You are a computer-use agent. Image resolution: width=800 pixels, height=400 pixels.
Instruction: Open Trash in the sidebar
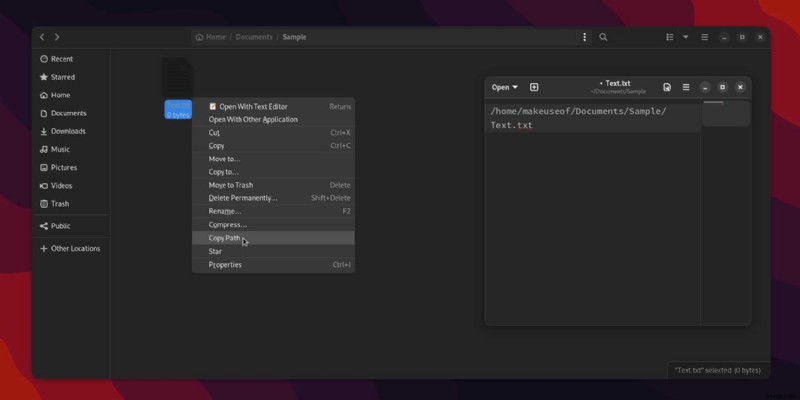pos(71,204)
